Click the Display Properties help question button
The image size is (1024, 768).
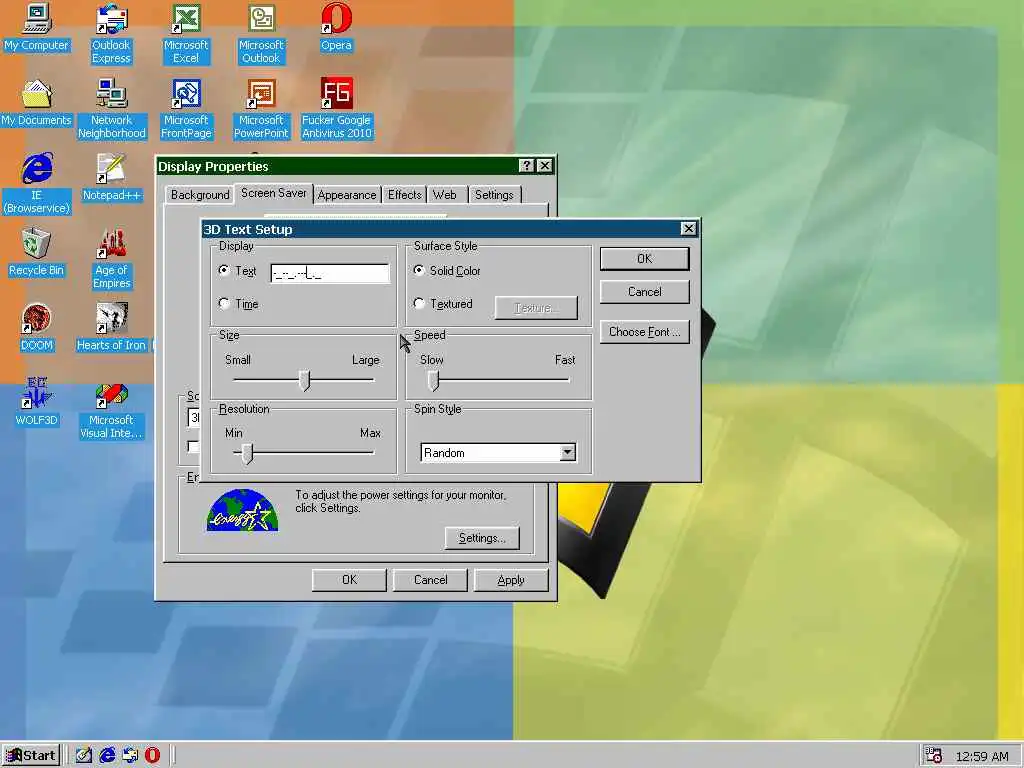pyautogui.click(x=526, y=166)
